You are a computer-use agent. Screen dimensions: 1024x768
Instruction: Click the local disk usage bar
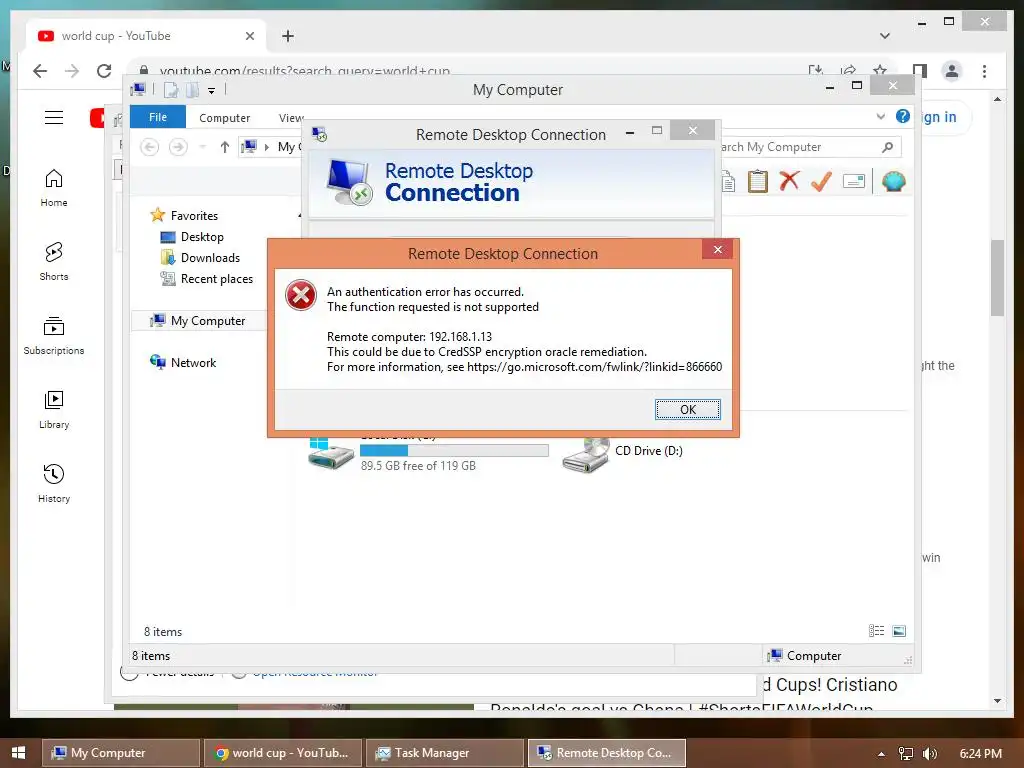tap(454, 451)
